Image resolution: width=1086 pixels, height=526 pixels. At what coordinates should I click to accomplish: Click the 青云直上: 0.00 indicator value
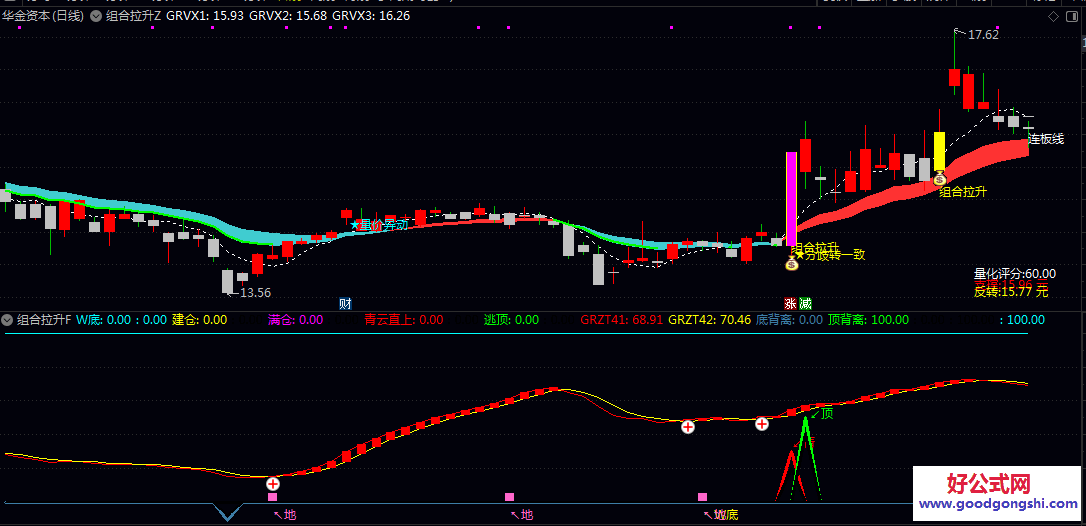pos(404,319)
